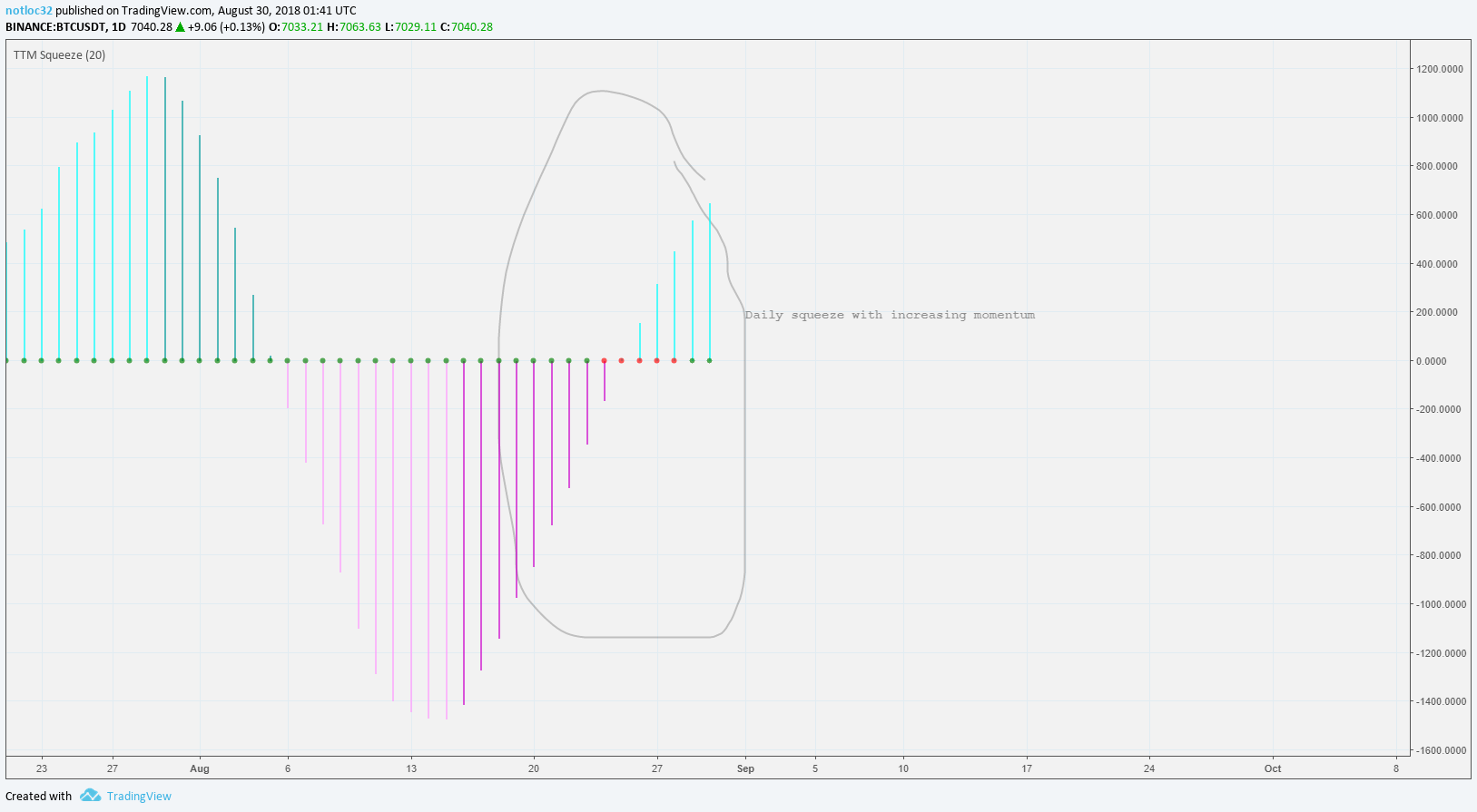Image resolution: width=1477 pixels, height=812 pixels.
Task: Select the TTM Squeeze (20) indicator label
Action: coord(59,55)
